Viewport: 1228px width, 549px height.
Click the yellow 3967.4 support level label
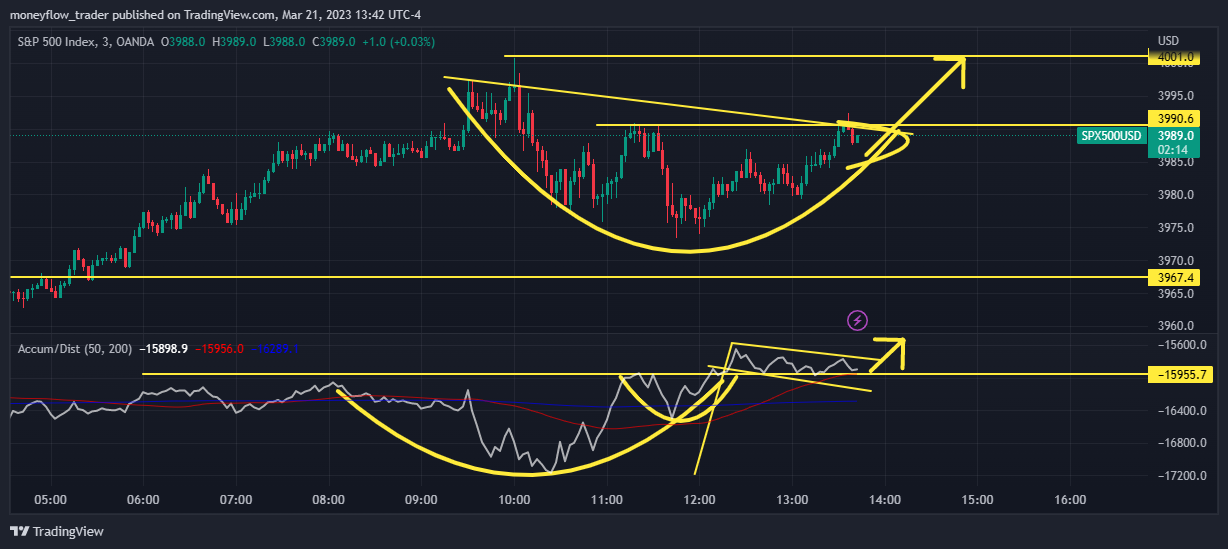point(1174,277)
